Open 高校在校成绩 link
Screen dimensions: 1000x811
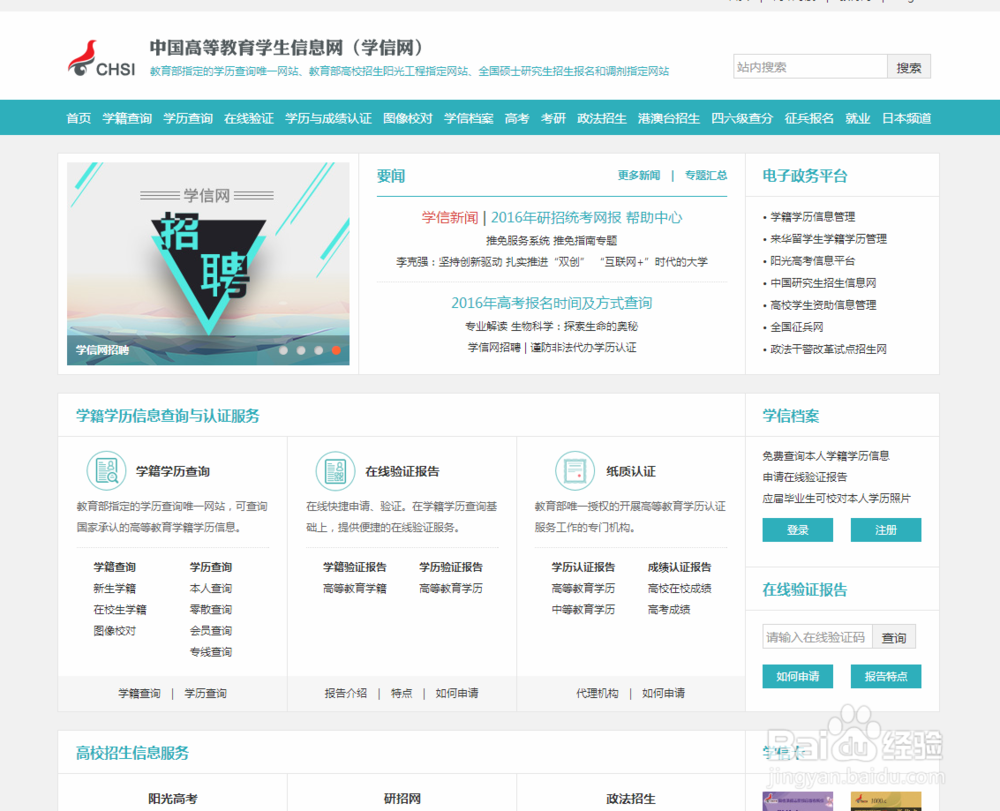point(679,588)
